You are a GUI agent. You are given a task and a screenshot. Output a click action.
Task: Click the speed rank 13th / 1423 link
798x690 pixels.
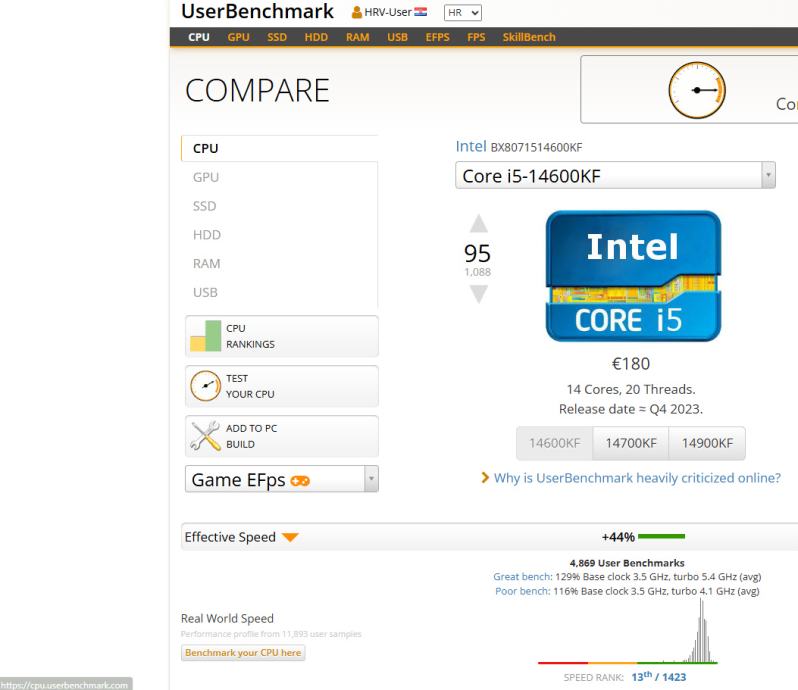tap(659, 677)
